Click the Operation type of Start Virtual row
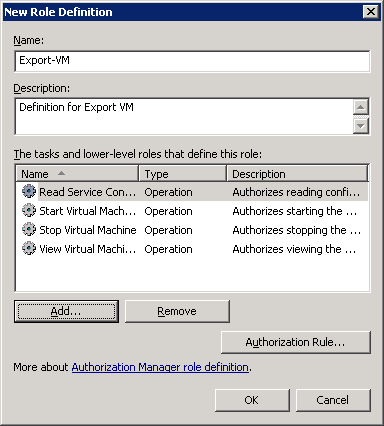Screen dimensions: 384x426 168,211
